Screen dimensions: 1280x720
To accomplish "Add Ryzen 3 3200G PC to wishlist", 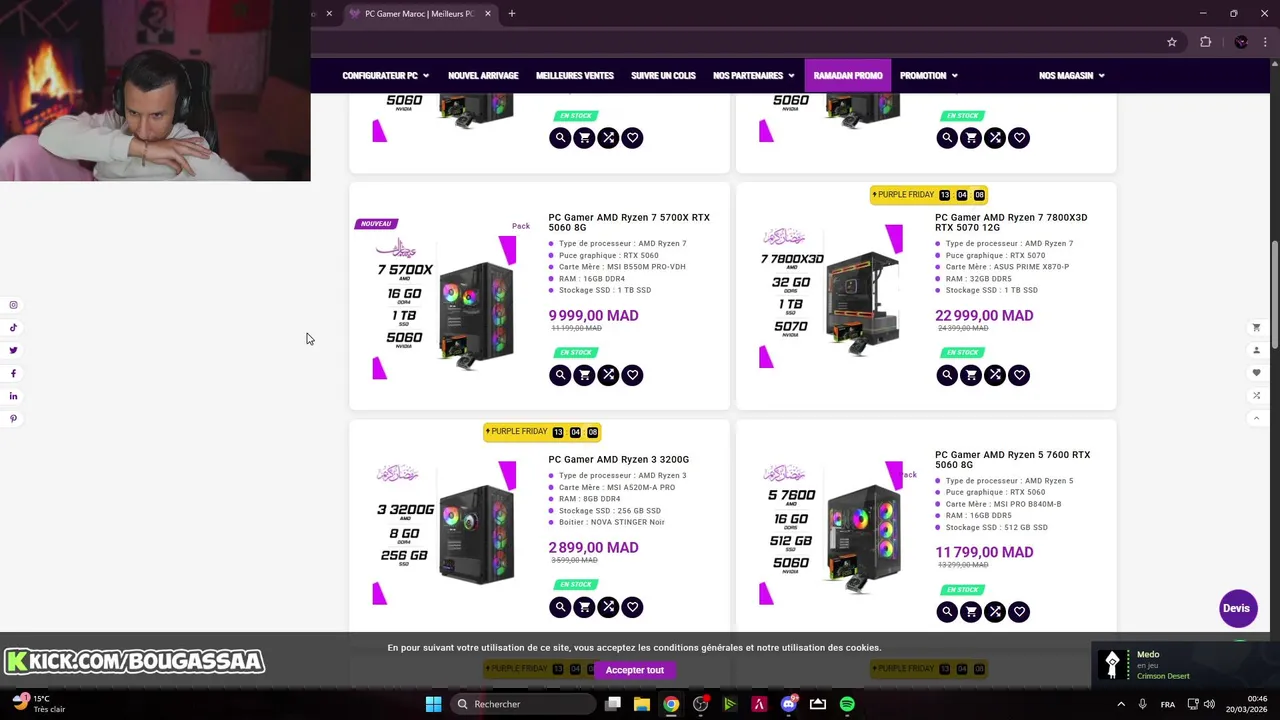I will [x=632, y=607].
